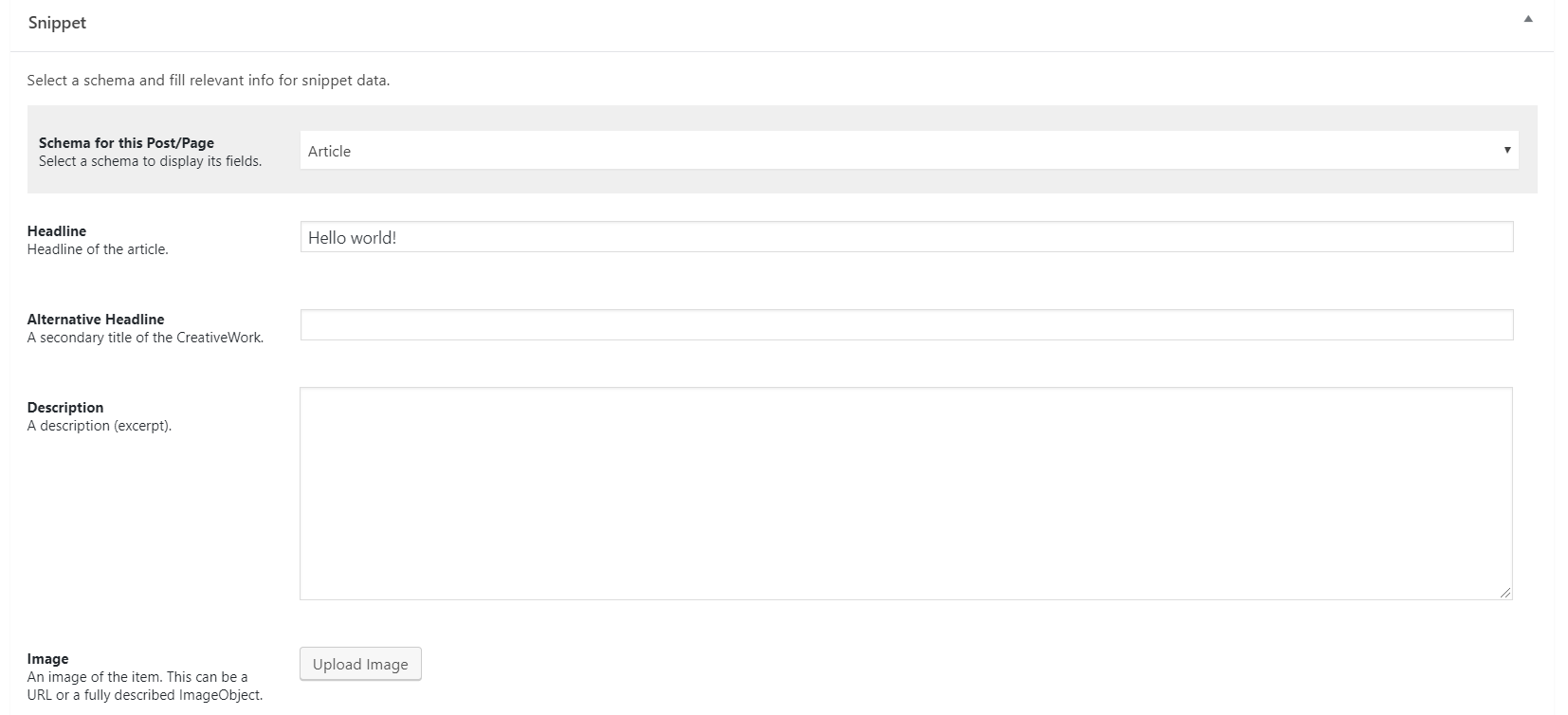Click the arrow on the schema select box
This screenshot has height=715, width=1568.
click(x=1507, y=150)
